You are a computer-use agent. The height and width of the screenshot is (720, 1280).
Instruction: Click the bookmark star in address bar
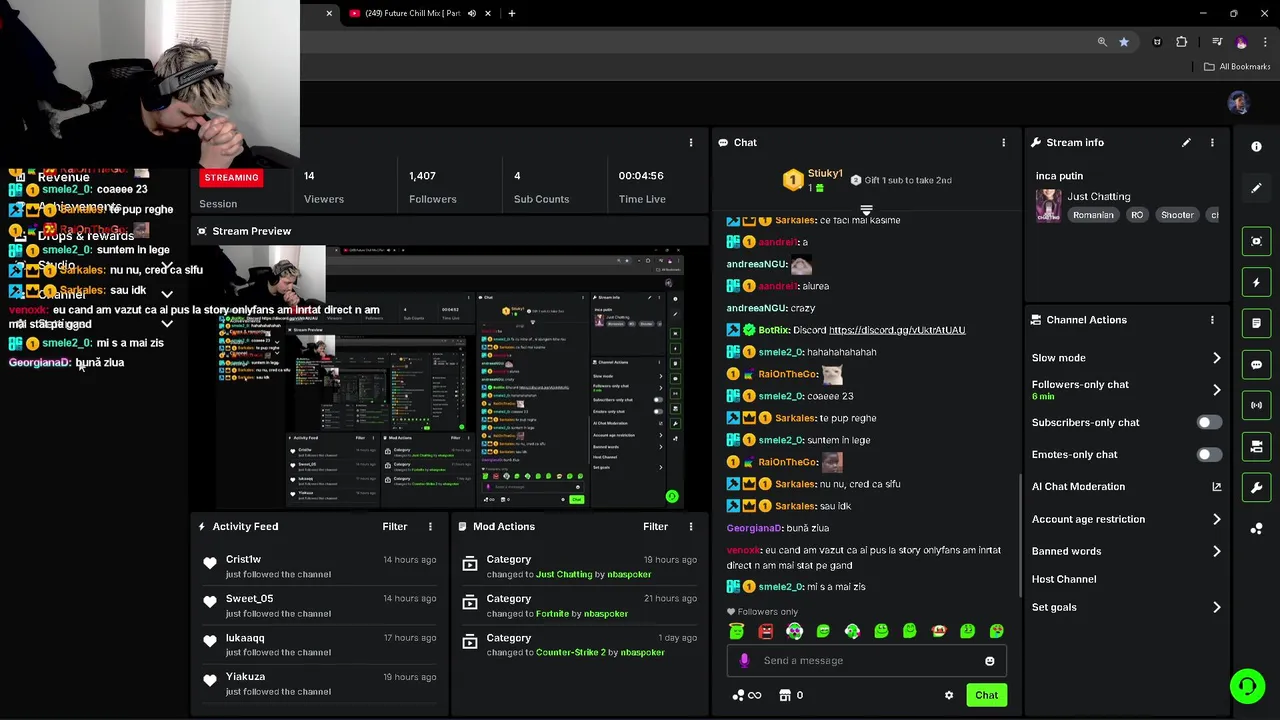[1124, 42]
